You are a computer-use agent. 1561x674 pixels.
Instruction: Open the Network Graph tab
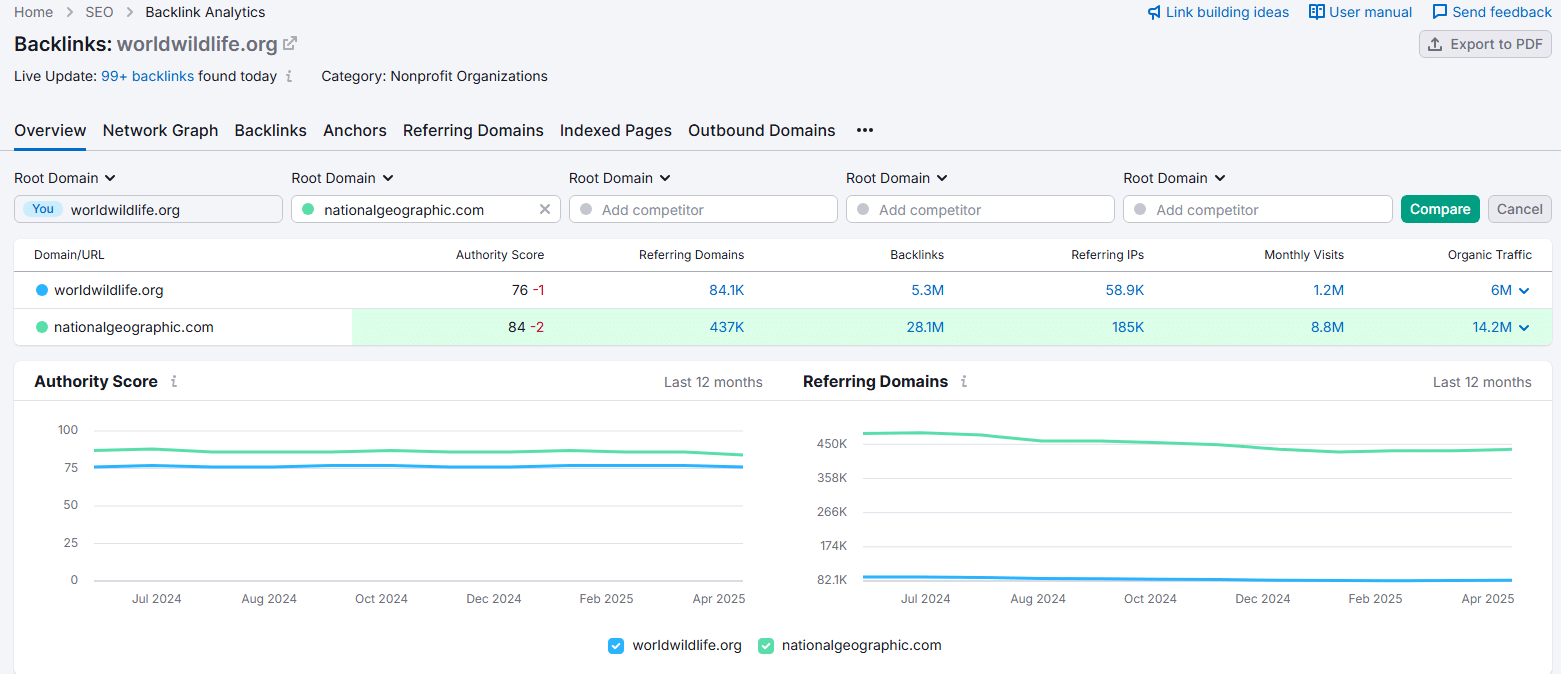[160, 130]
